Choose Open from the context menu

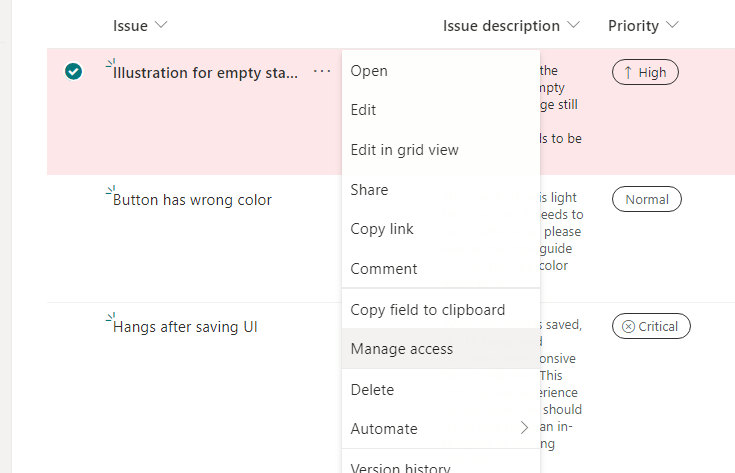tap(441, 71)
